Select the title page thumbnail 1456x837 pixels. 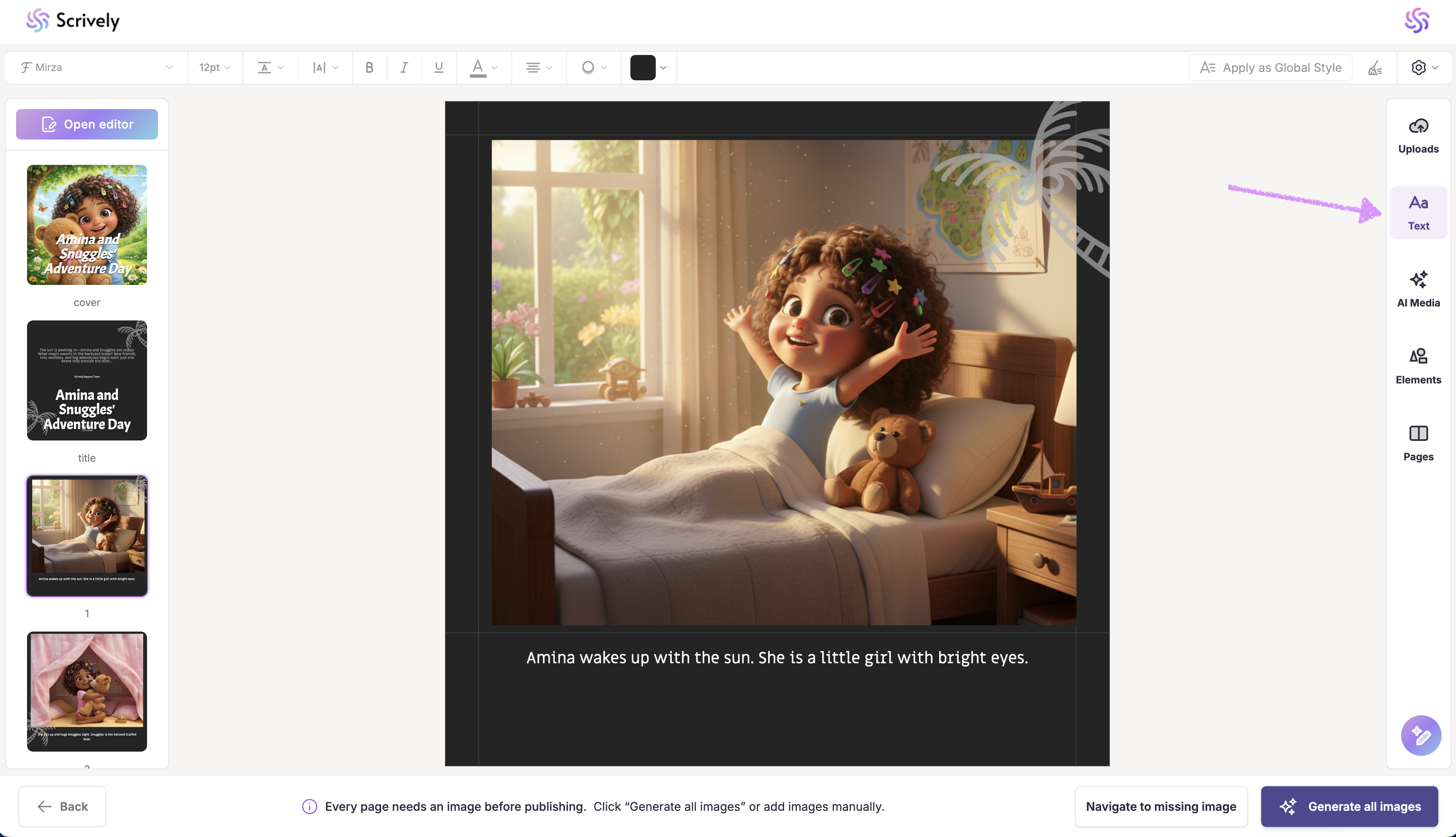pos(87,380)
